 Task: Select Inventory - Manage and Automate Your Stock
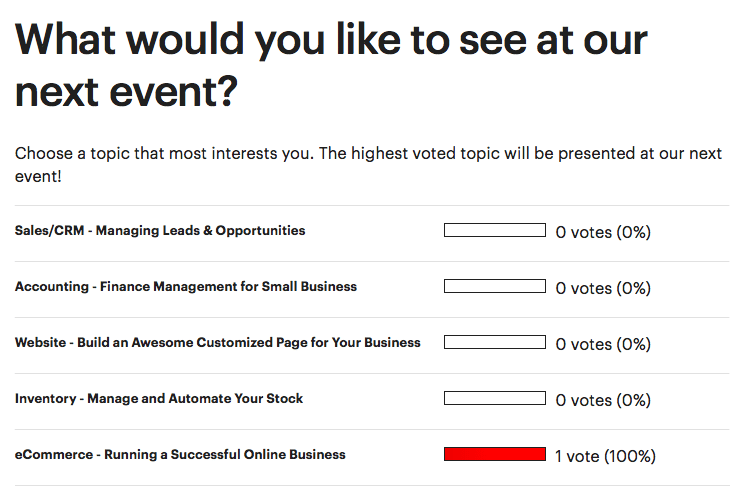tap(159, 399)
